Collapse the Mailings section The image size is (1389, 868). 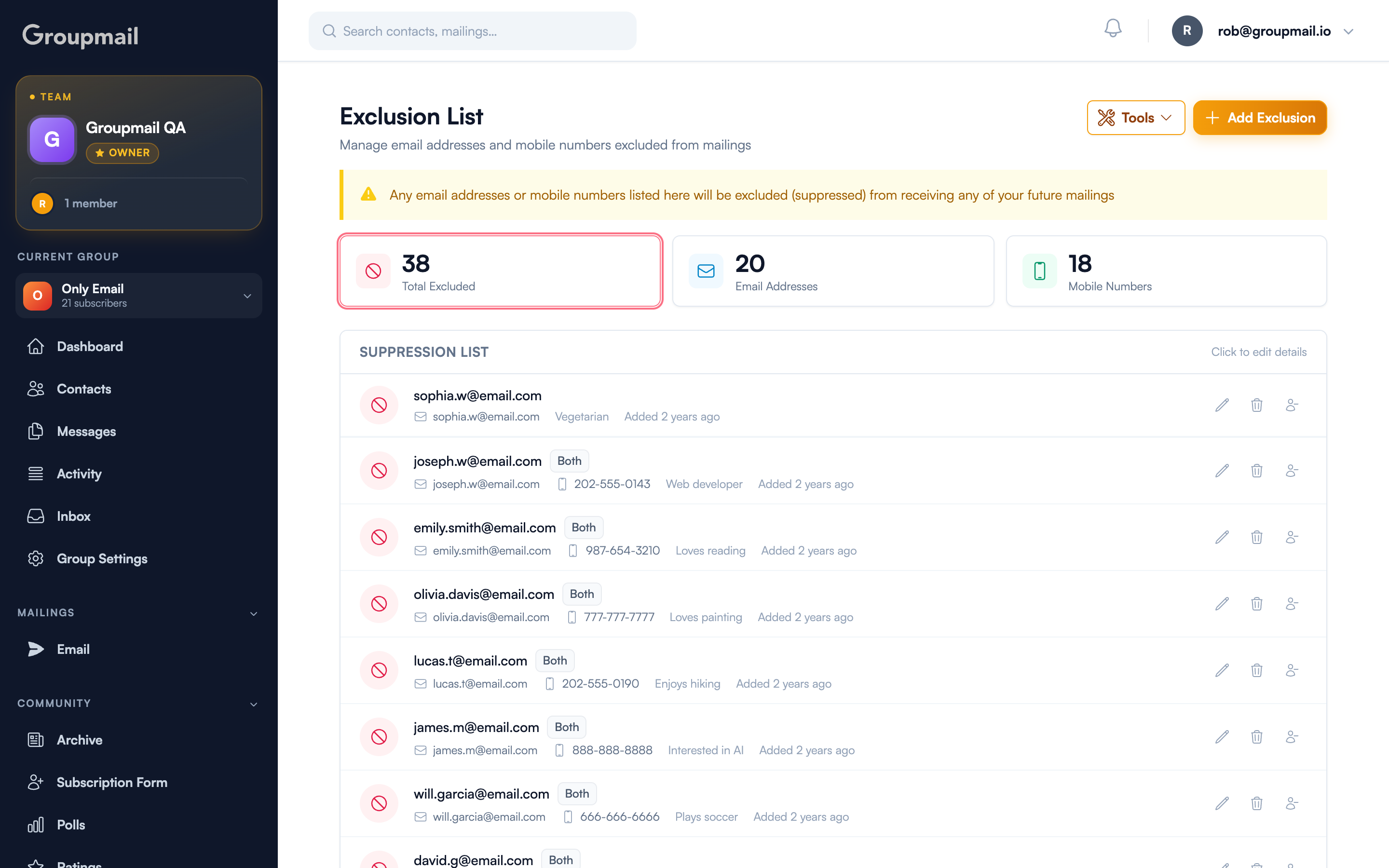(253, 613)
